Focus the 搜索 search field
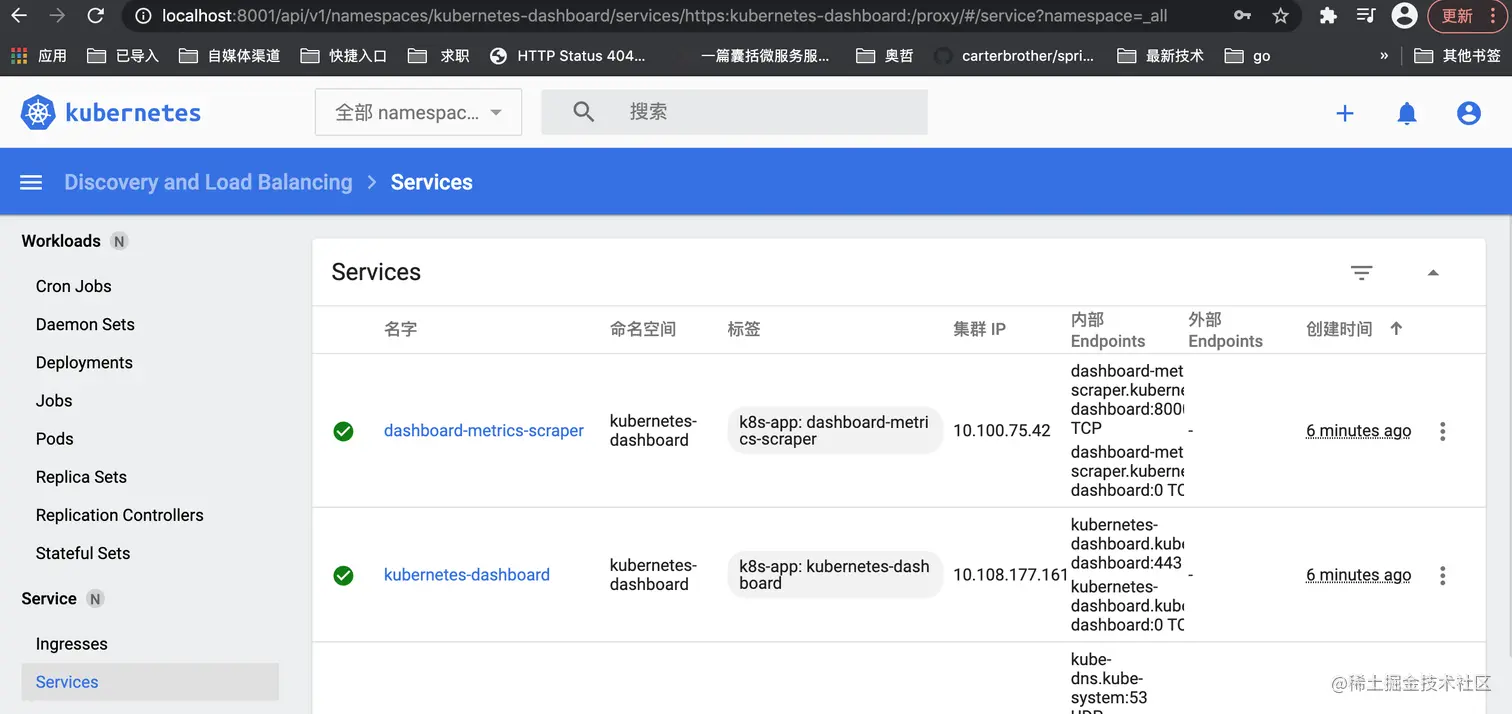Image resolution: width=1512 pixels, height=714 pixels. [x=734, y=112]
